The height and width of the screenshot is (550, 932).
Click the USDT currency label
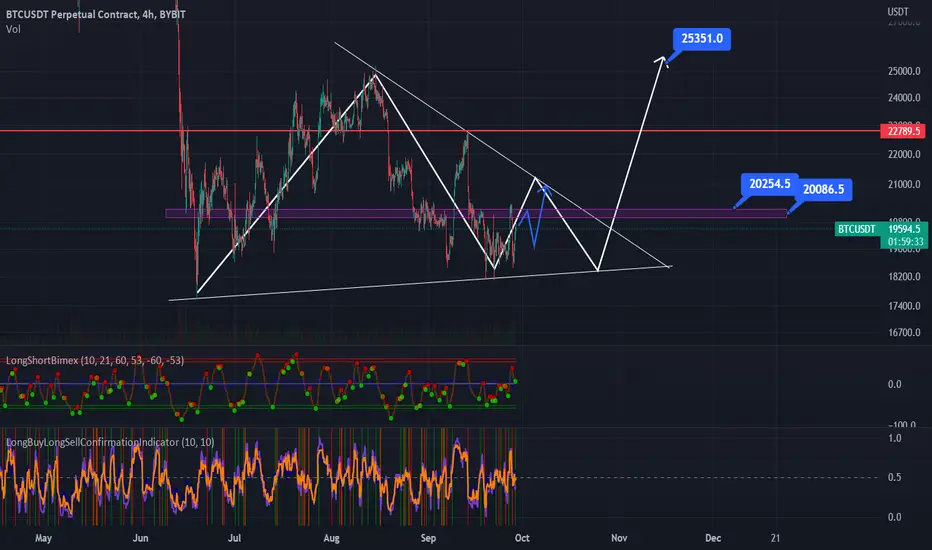point(898,11)
